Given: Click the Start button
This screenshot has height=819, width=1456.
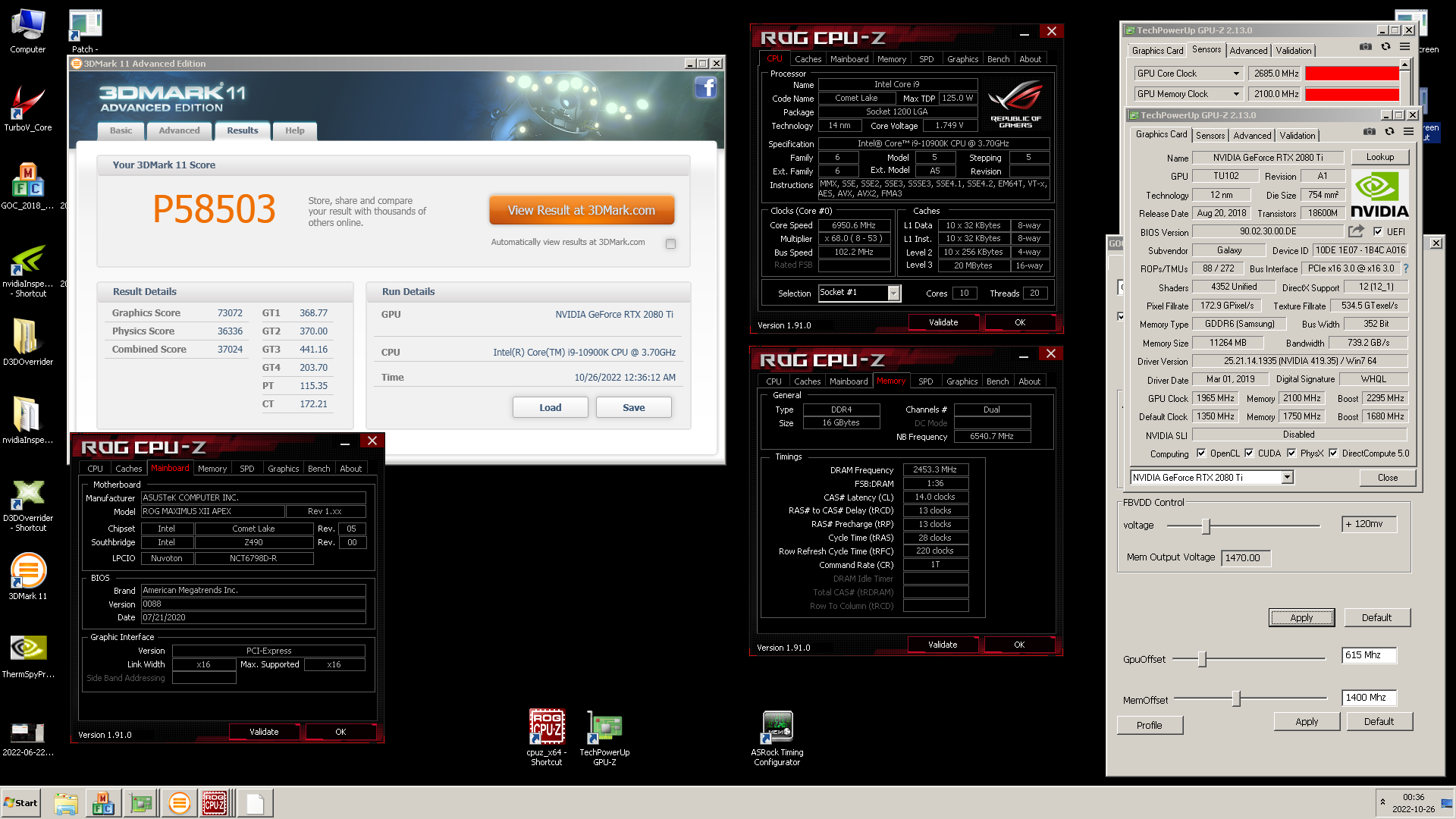Looking at the screenshot, I should click(x=20, y=803).
